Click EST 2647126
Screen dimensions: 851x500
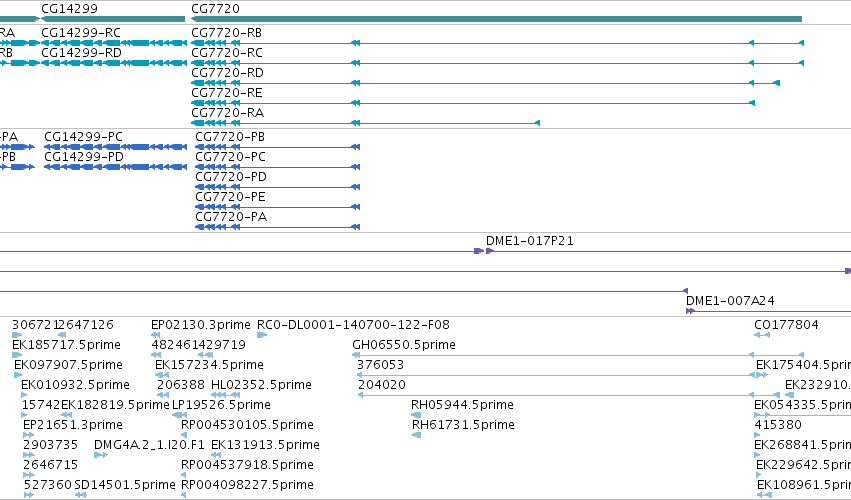(x=86, y=325)
